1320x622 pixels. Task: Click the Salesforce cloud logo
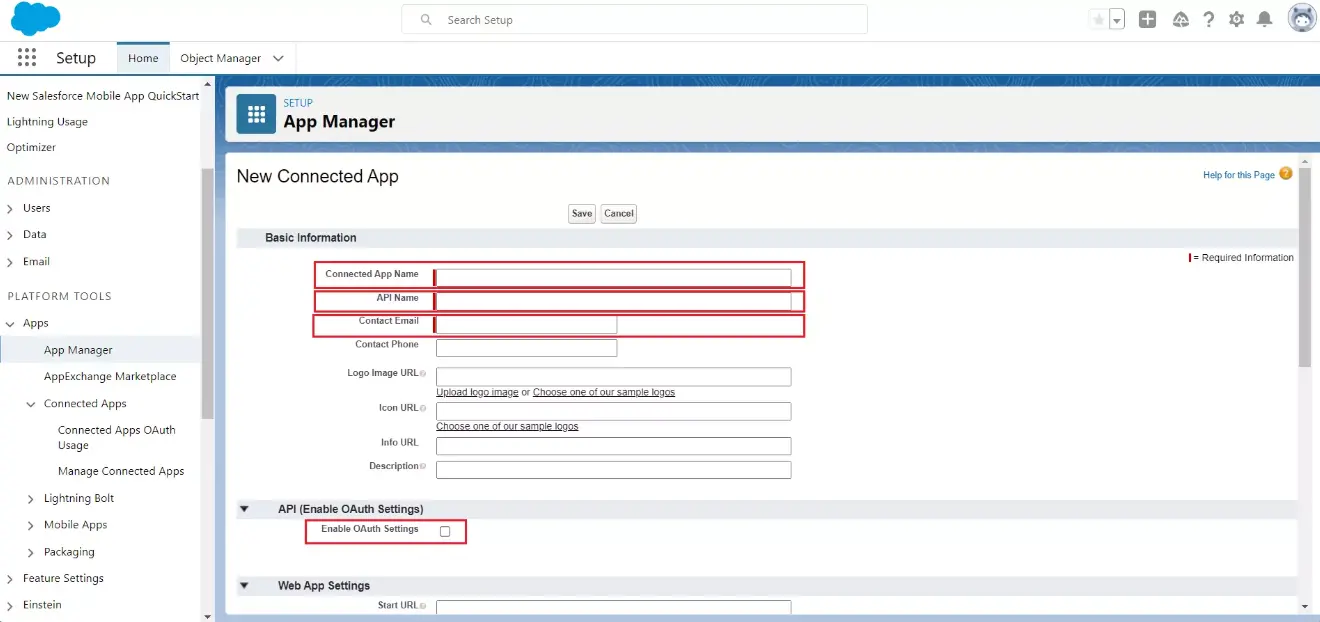point(35,19)
